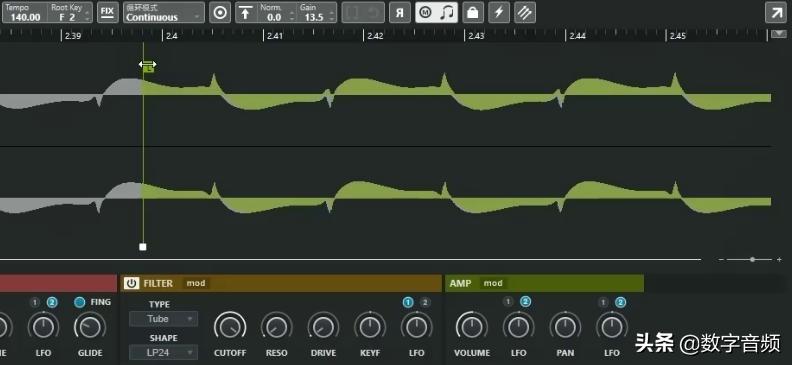The height and width of the screenshot is (365, 792).
Task: Click the VOLUME knob
Action: coord(472,327)
